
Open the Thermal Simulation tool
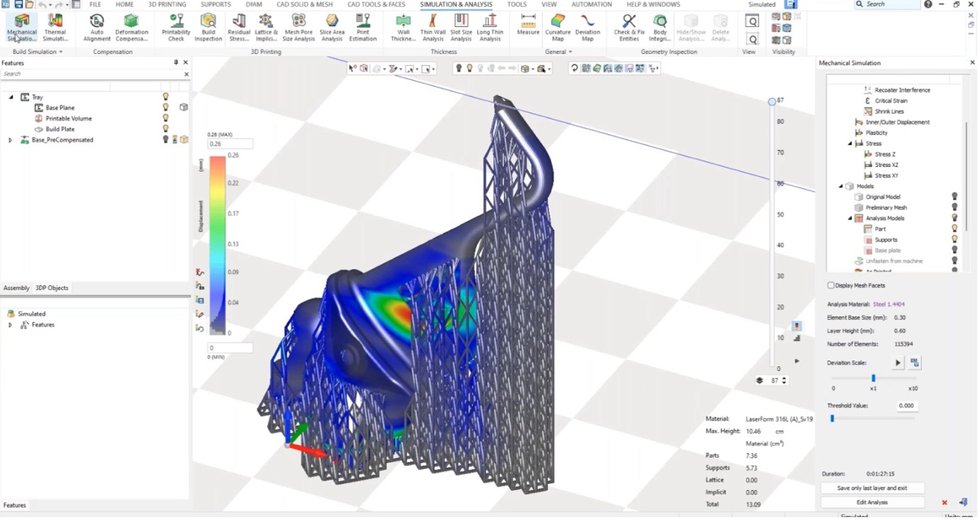pyautogui.click(x=57, y=27)
